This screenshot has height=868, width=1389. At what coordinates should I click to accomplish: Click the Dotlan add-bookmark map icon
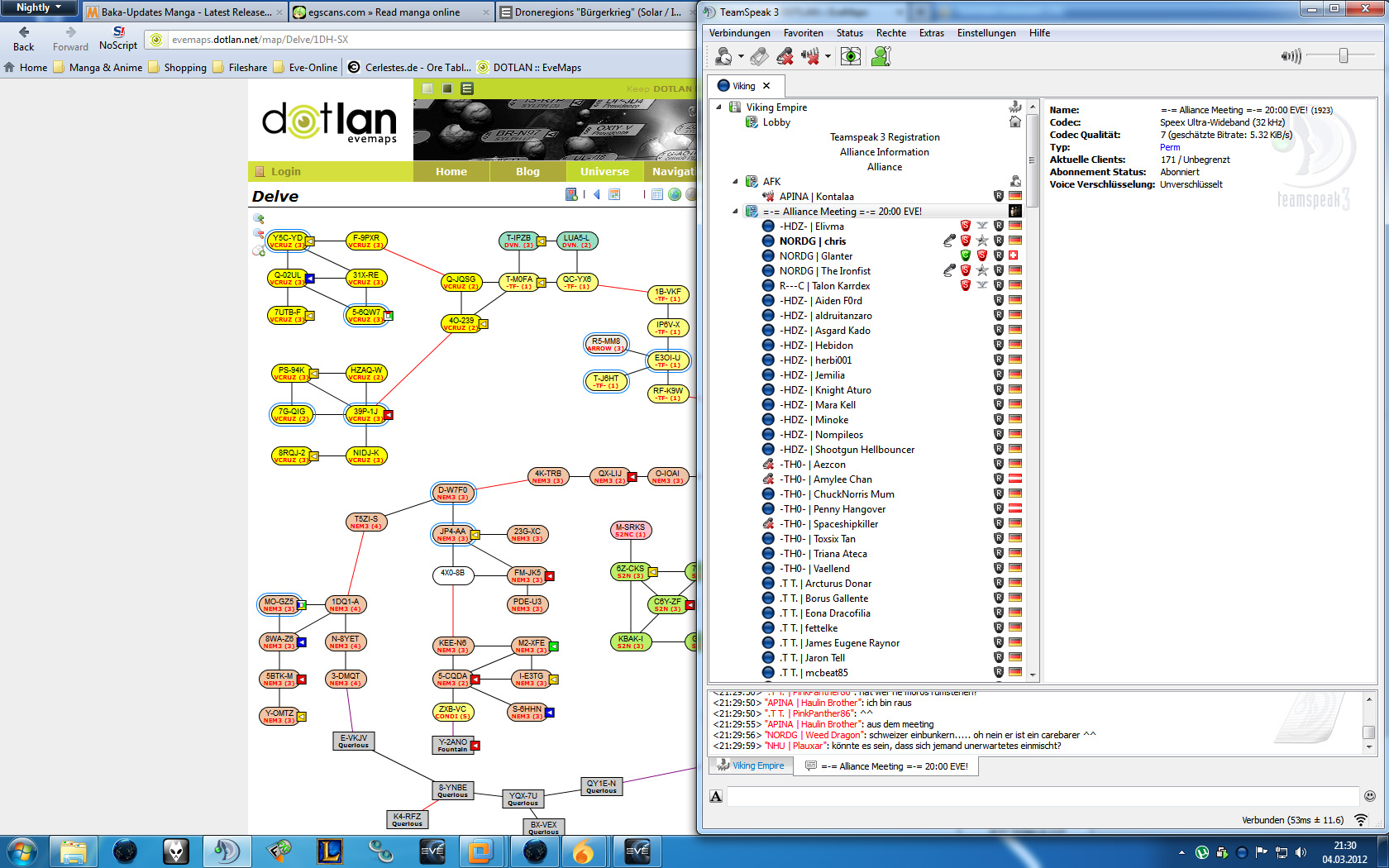[x=571, y=194]
